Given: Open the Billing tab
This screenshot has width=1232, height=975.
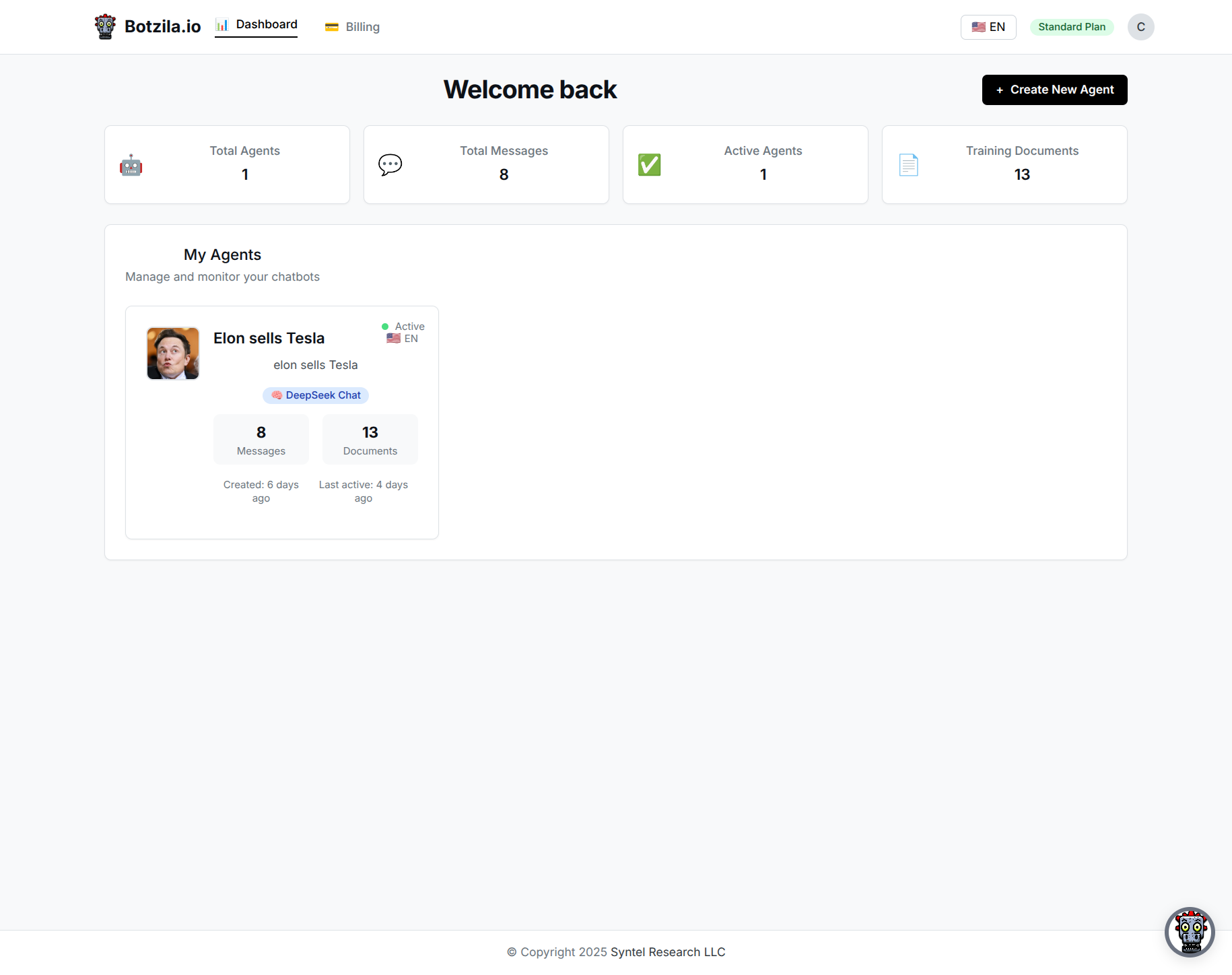Looking at the screenshot, I should pos(352,27).
